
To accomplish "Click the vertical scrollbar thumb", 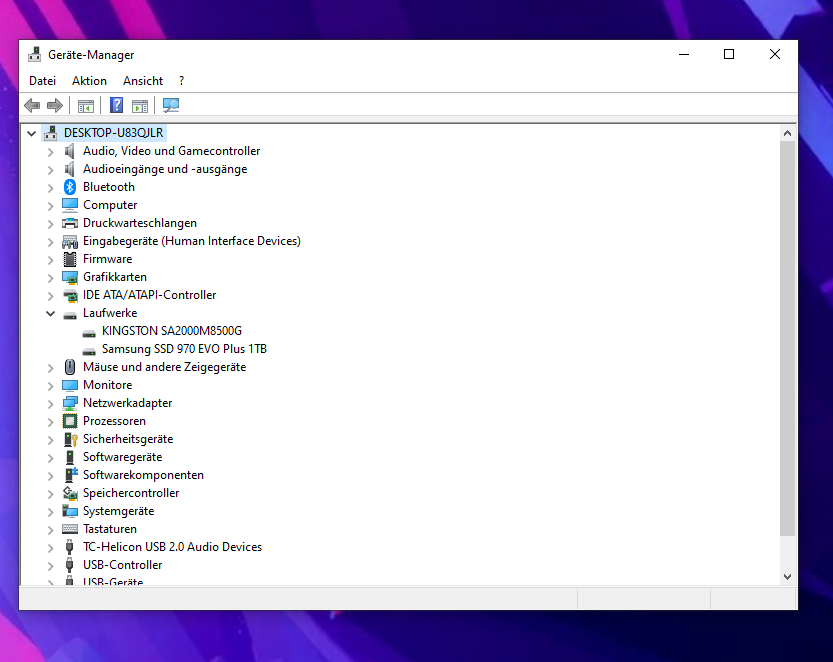I will point(787,338).
